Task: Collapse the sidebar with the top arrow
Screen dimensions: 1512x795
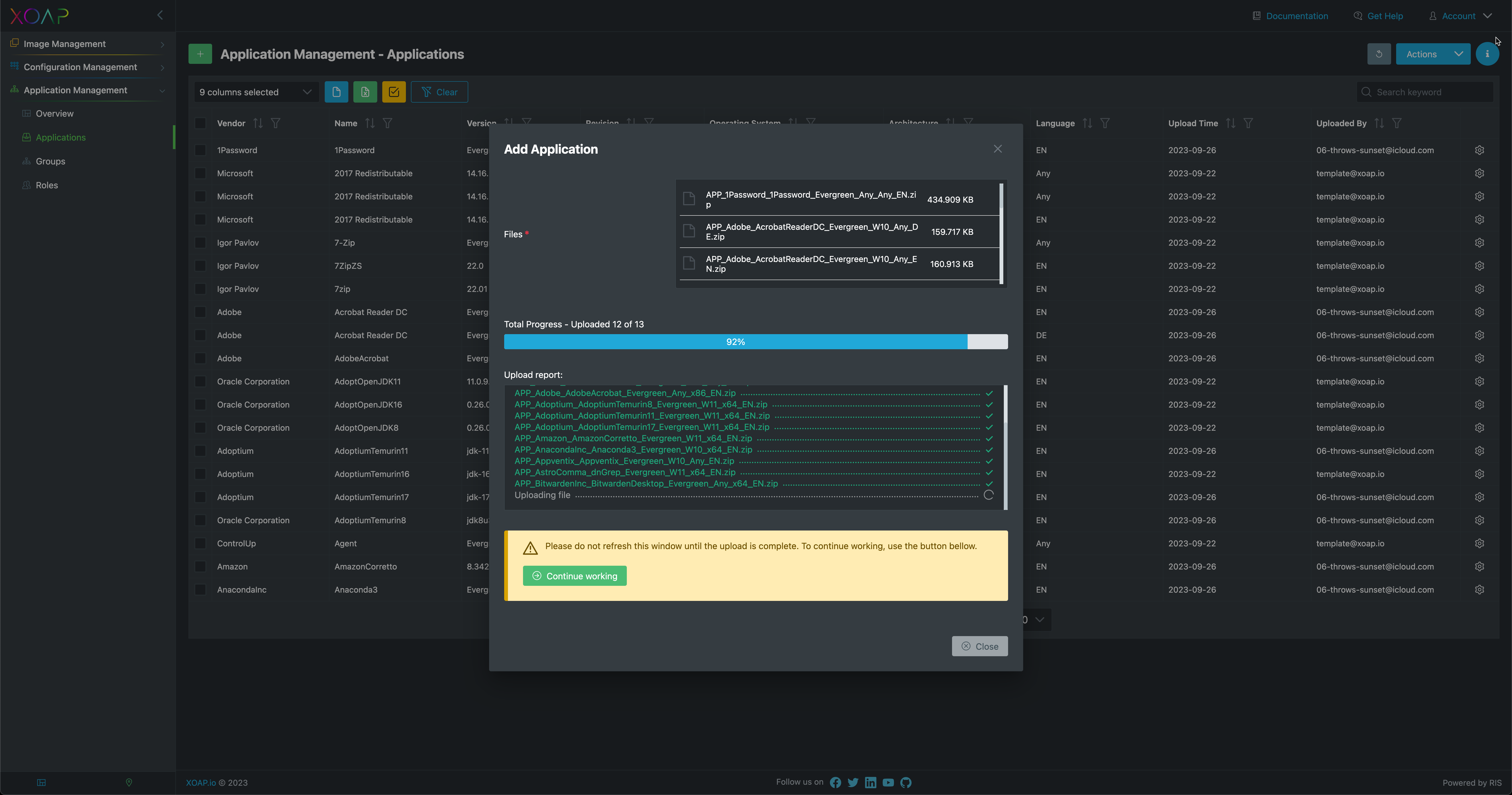Action: pyautogui.click(x=160, y=15)
